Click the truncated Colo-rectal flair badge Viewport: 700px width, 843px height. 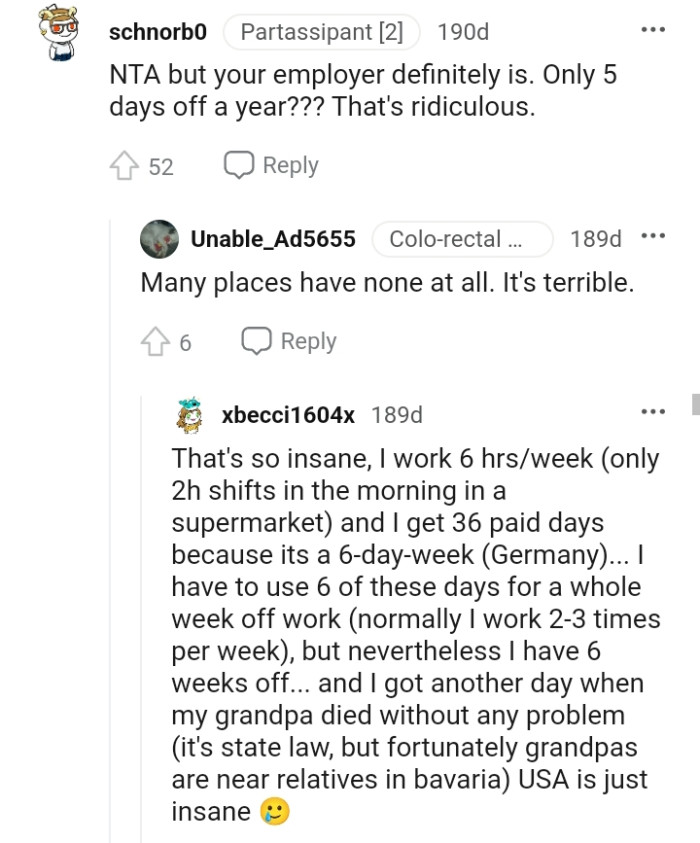click(x=462, y=239)
